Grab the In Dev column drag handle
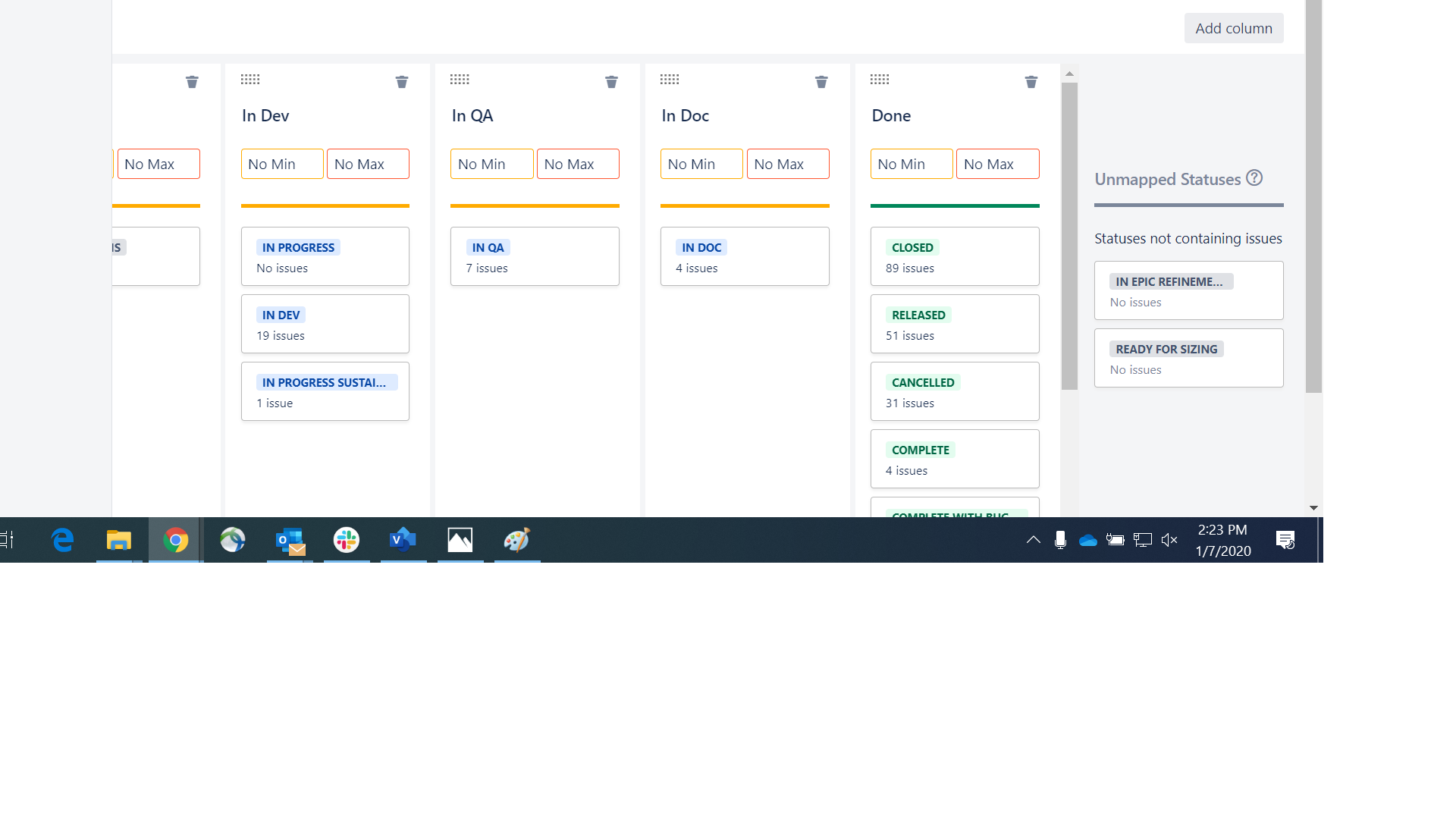Image resolution: width=1456 pixels, height=819 pixels. 250,80
